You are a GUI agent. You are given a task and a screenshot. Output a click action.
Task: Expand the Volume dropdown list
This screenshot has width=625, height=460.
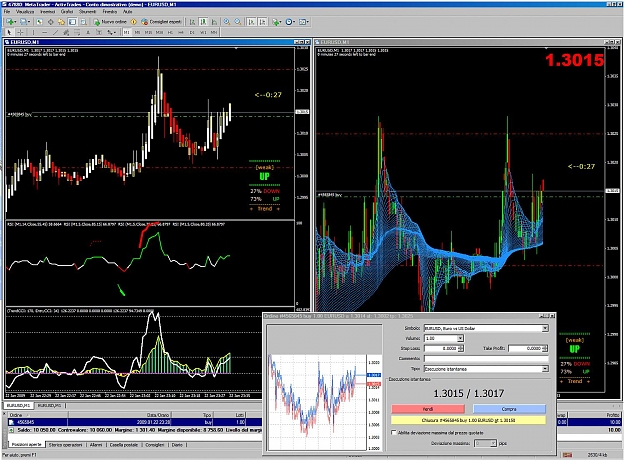(460, 338)
